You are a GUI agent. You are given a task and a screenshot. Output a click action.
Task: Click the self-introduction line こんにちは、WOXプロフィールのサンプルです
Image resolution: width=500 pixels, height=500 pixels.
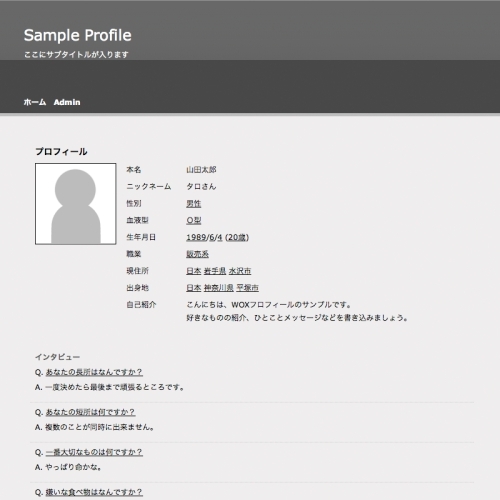(x=269, y=305)
